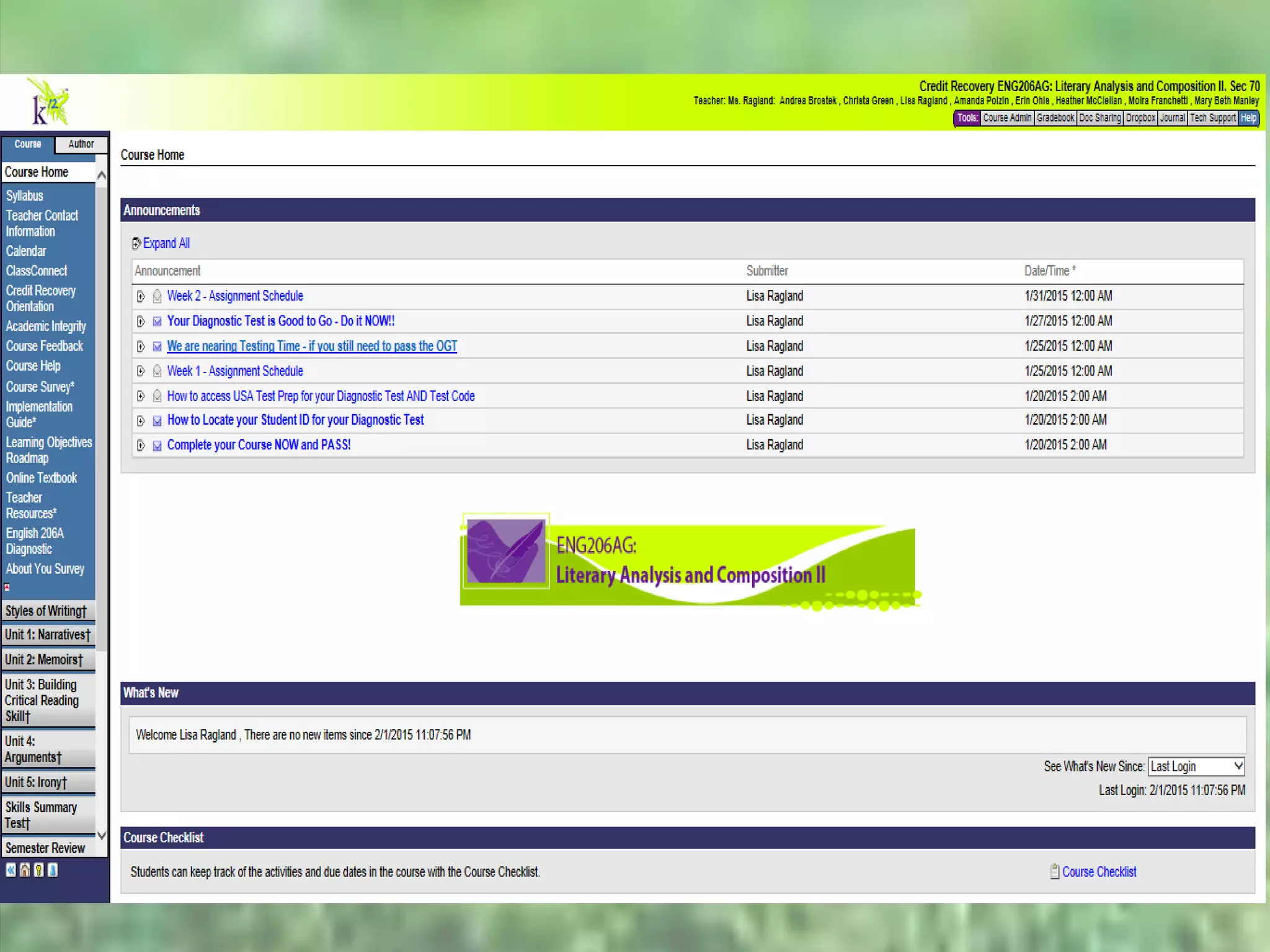1270x952 pixels.
Task: Click the blue person profile icon
Action: 53,870
